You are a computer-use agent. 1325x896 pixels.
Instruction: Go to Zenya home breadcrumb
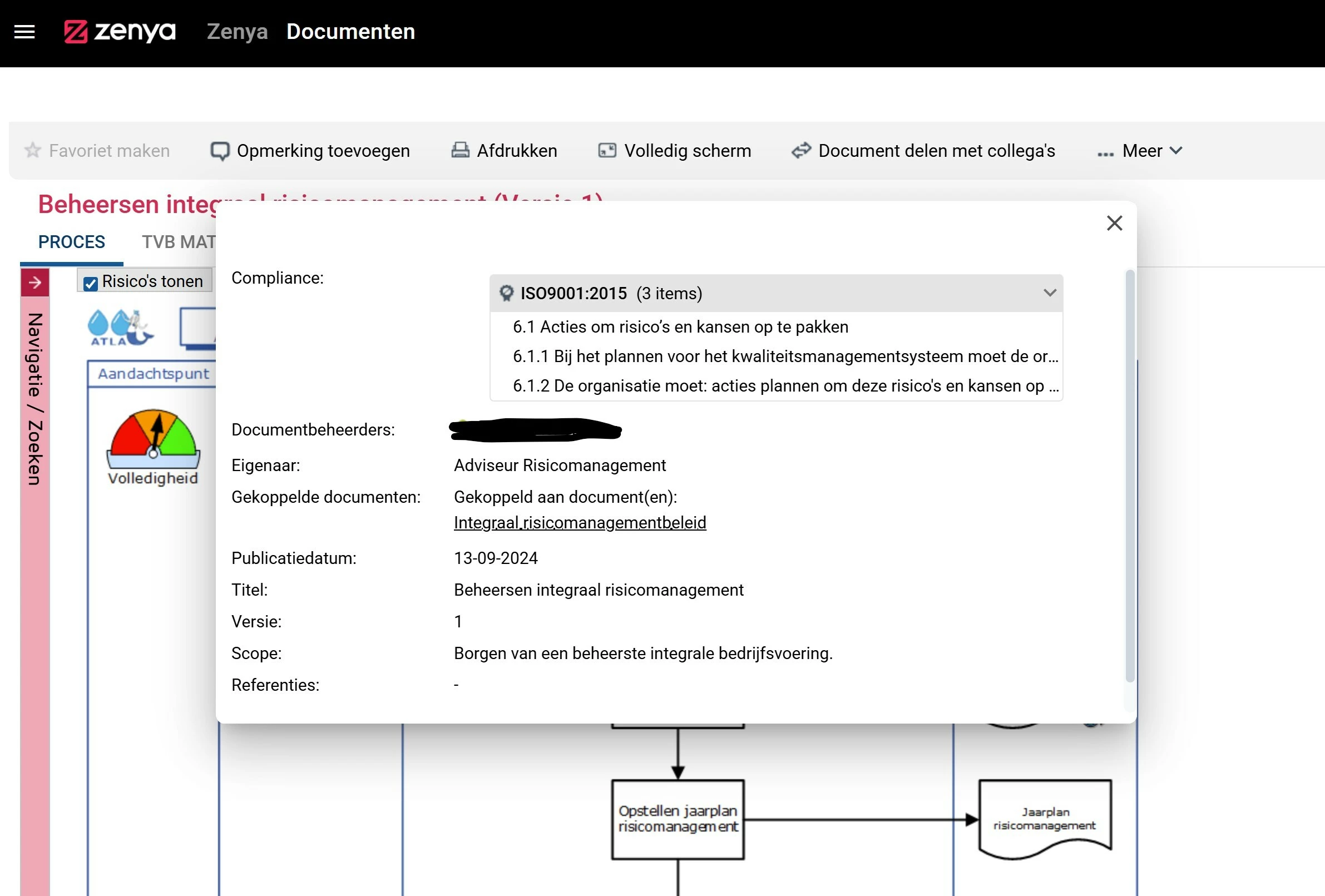[236, 32]
